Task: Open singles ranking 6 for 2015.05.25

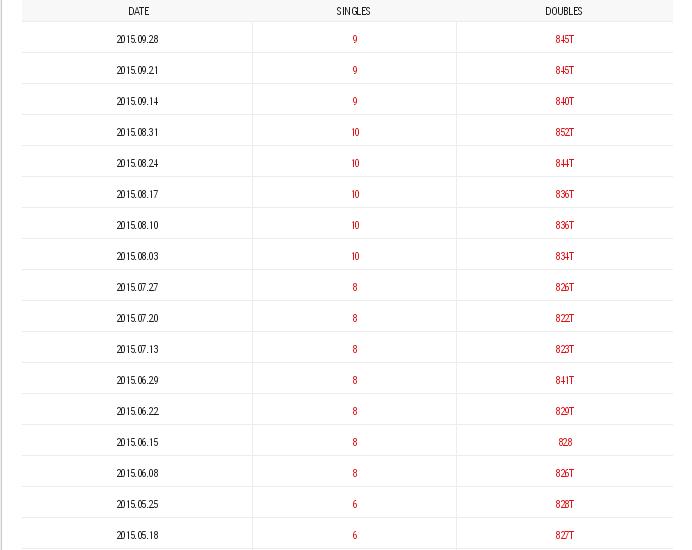Action: pos(355,504)
